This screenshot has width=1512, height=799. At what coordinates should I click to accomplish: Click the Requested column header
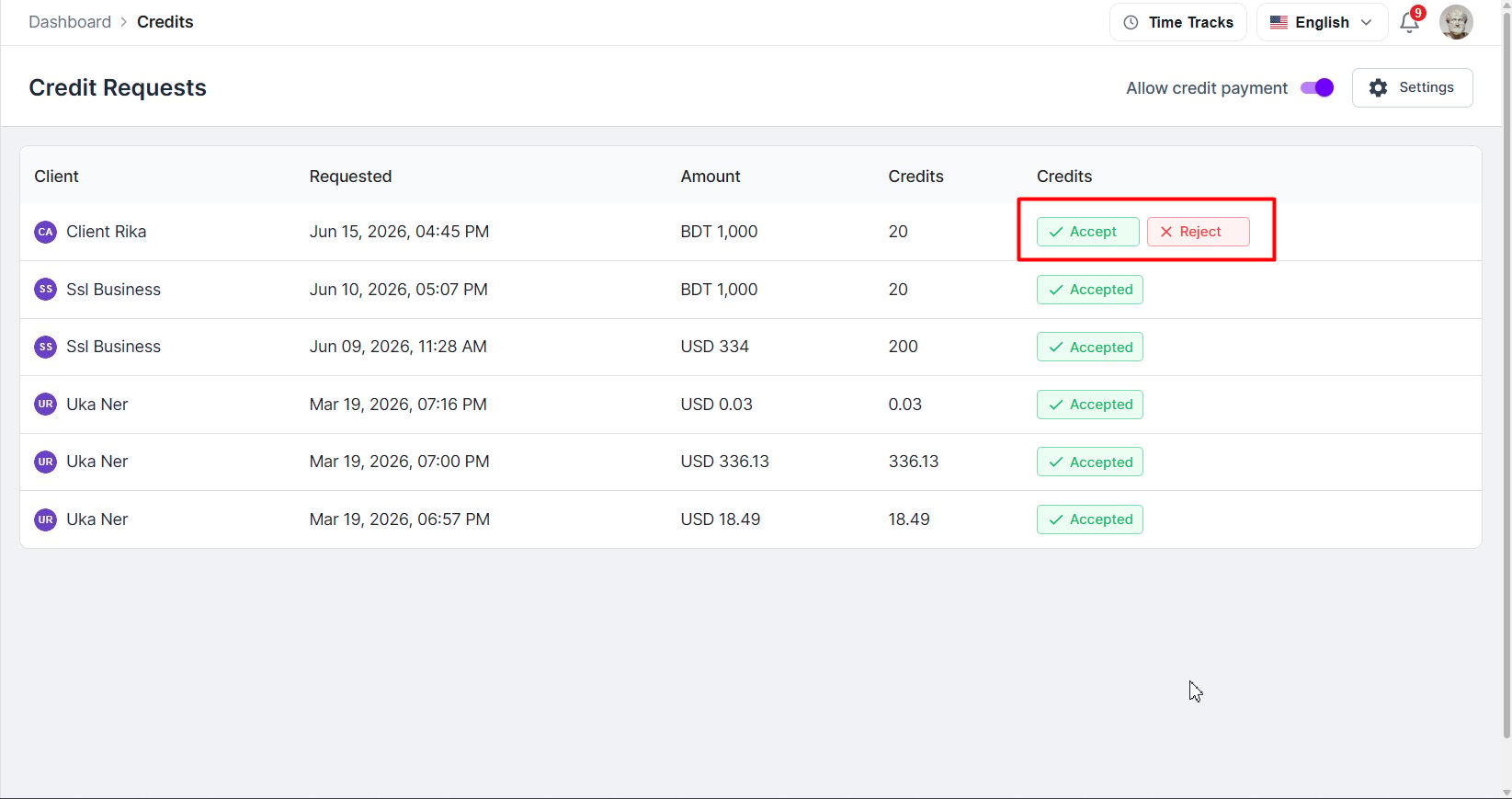(350, 177)
